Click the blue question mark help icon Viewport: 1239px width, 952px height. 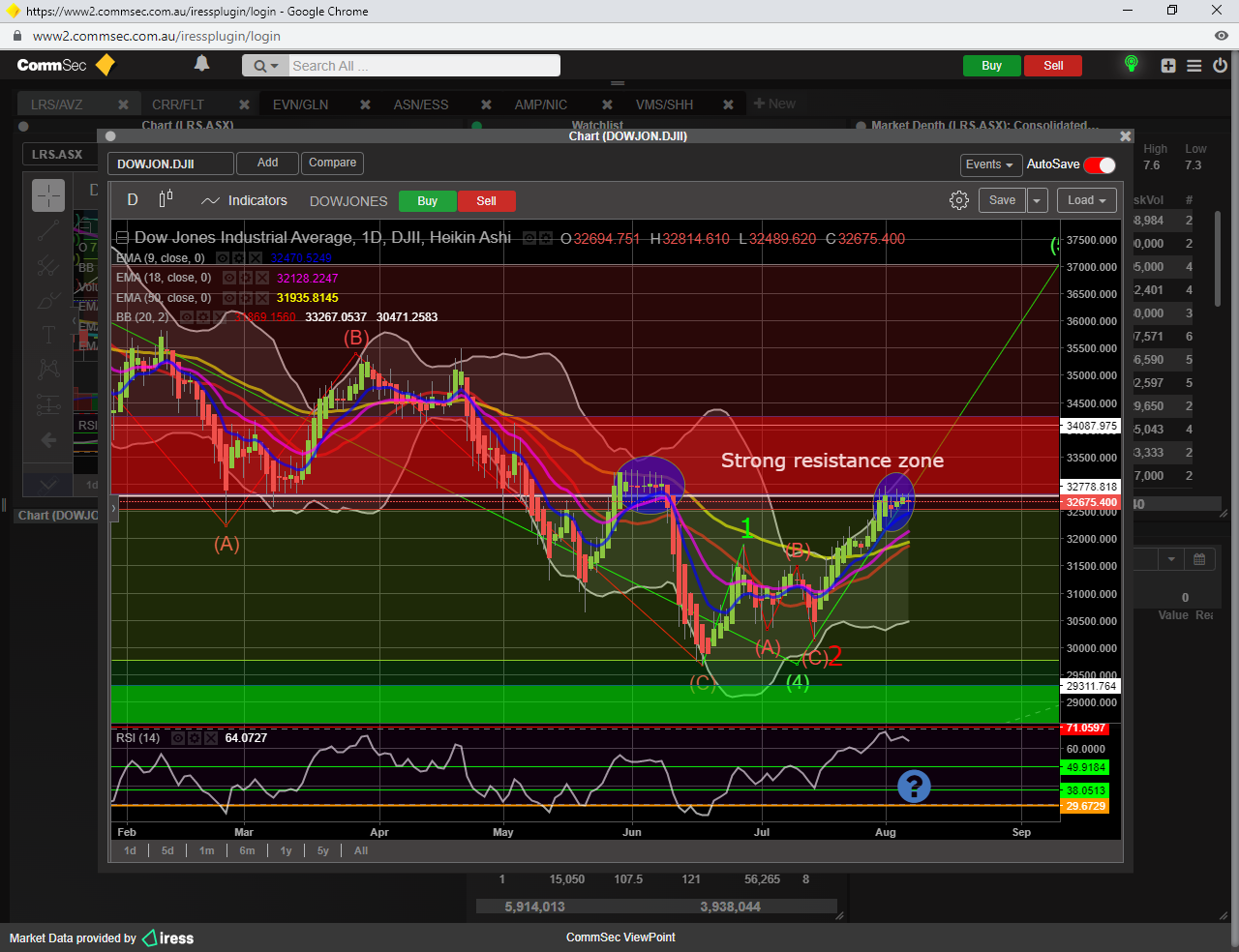pos(913,787)
